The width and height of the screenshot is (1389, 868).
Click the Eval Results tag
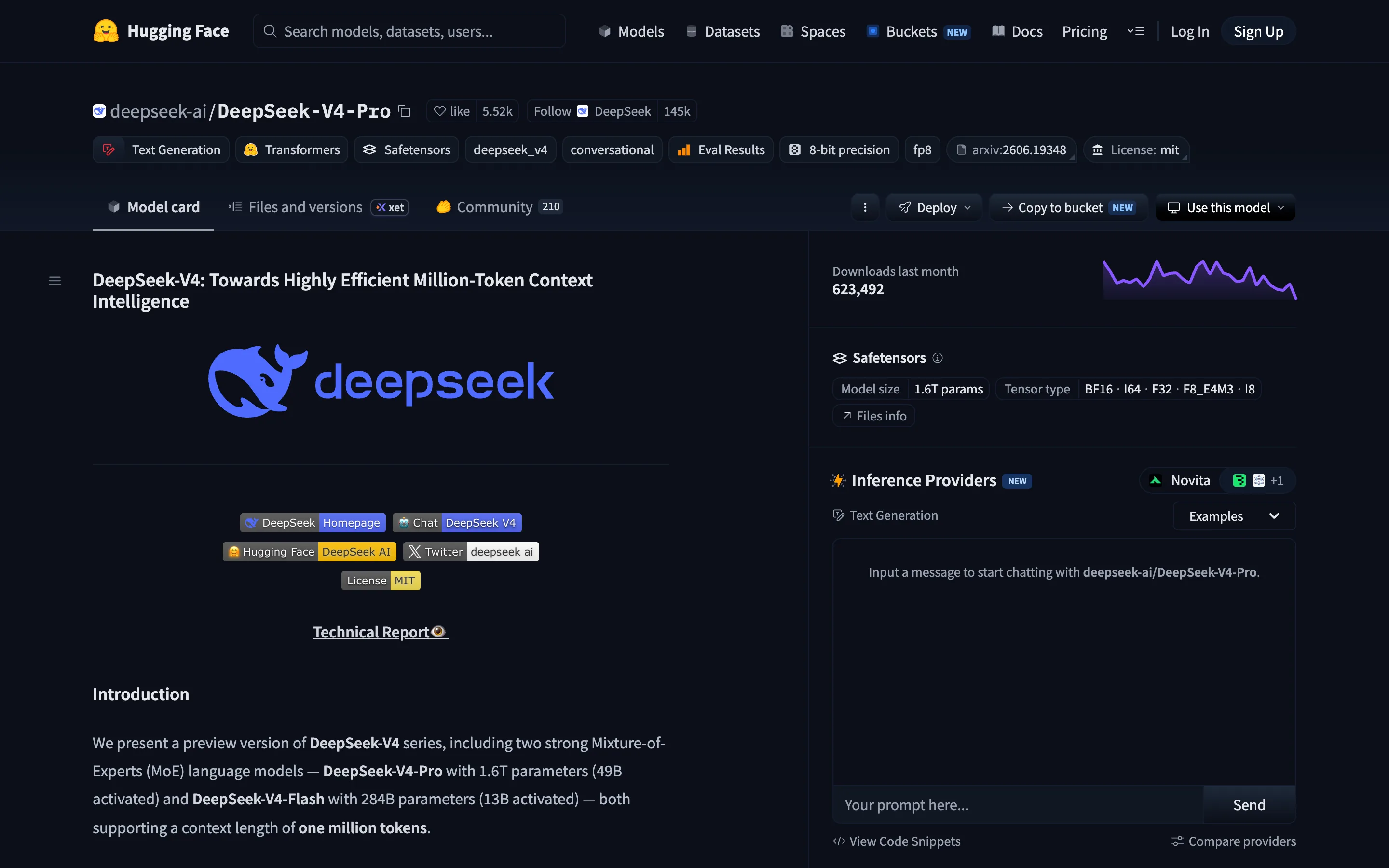click(721, 150)
